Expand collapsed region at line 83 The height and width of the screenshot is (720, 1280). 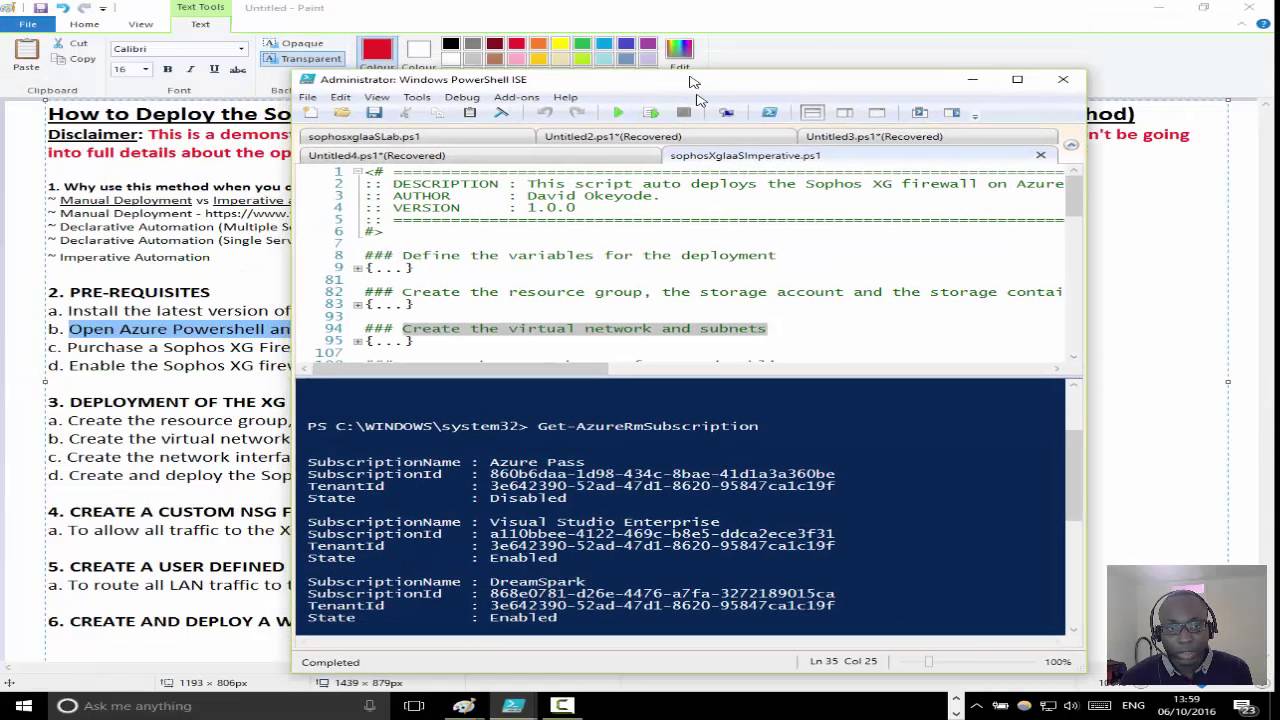coord(358,304)
